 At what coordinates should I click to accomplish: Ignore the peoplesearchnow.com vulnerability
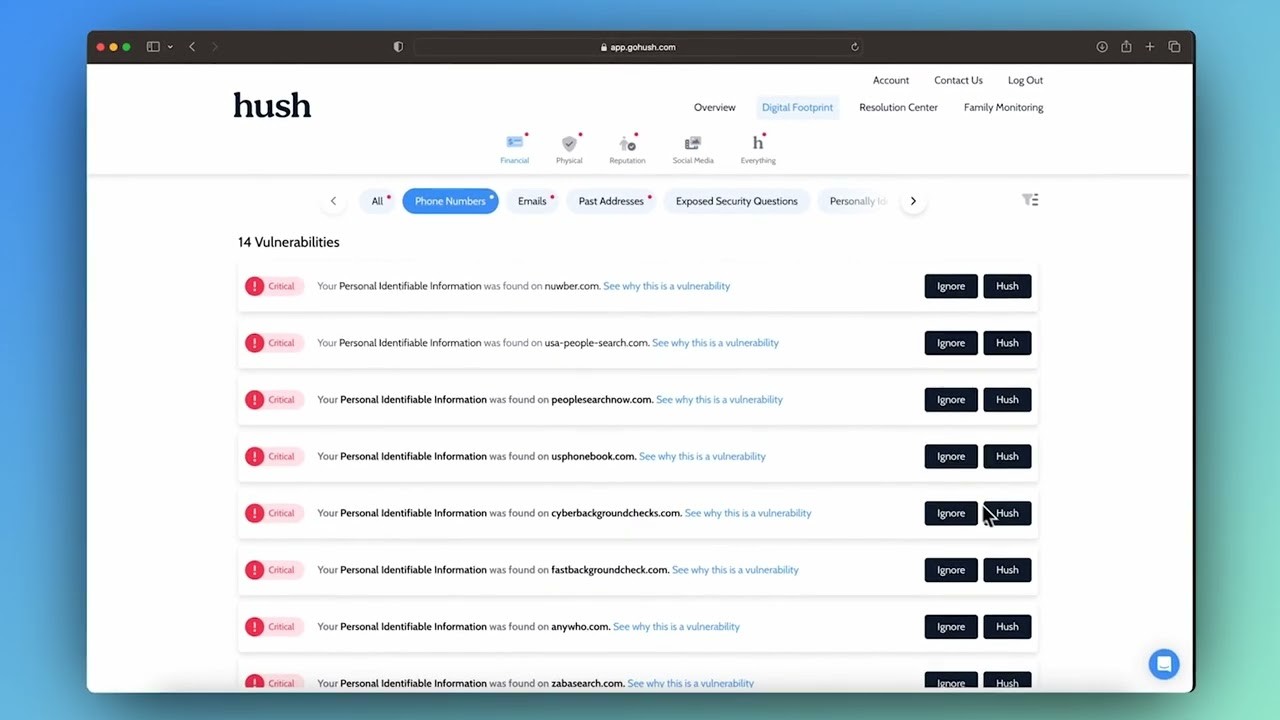(951, 400)
